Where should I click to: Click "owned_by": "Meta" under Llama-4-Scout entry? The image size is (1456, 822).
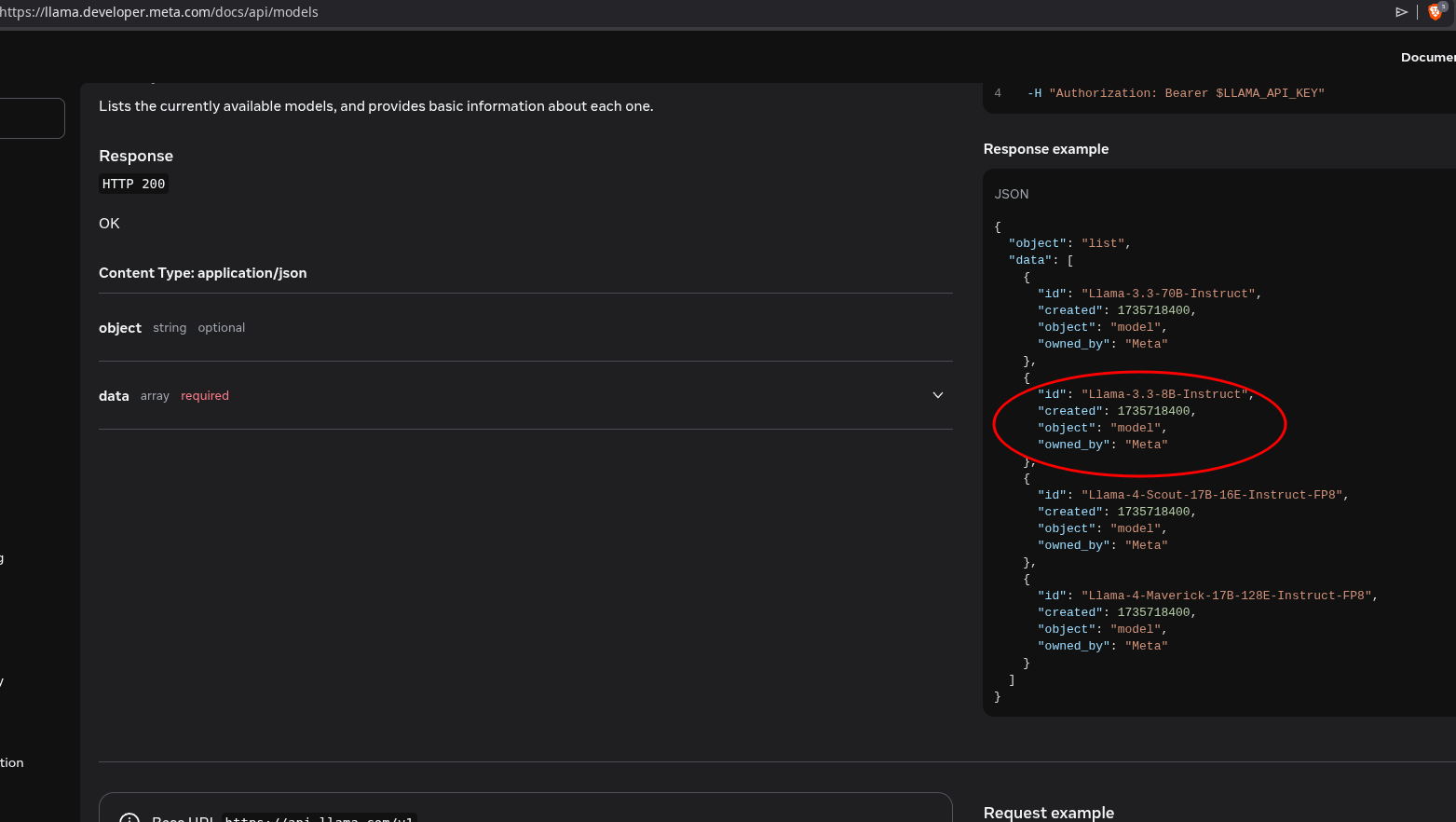click(x=1103, y=545)
